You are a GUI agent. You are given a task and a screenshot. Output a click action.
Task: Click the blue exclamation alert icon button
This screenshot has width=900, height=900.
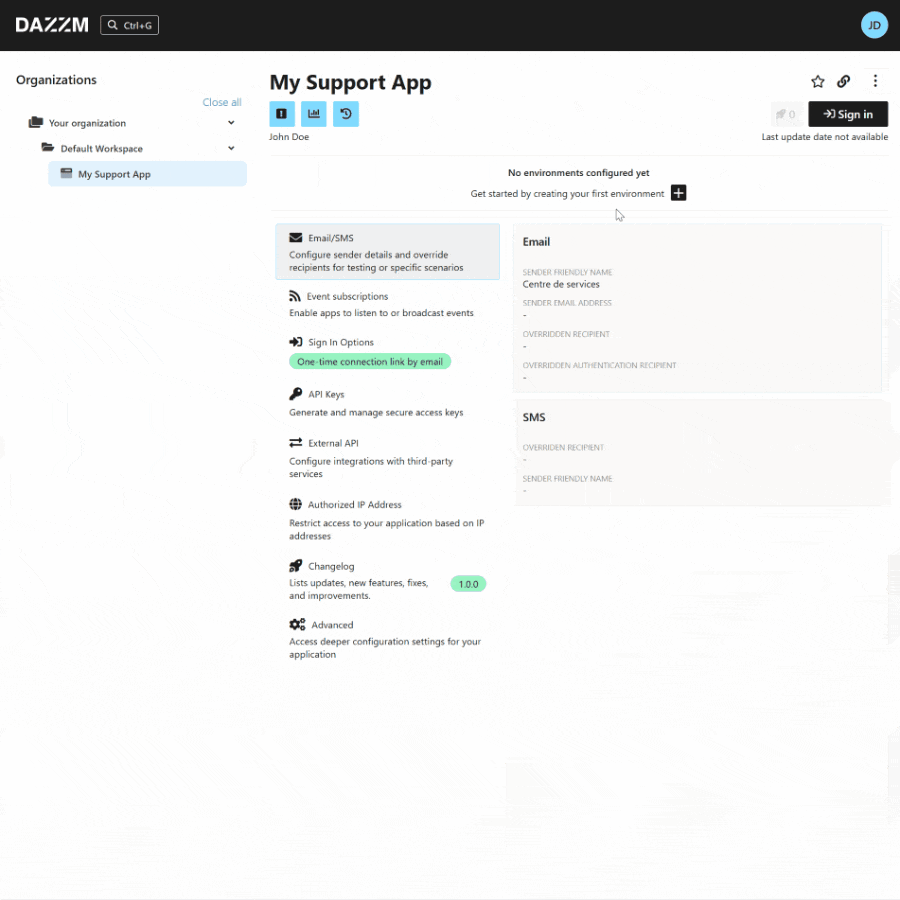(x=282, y=114)
